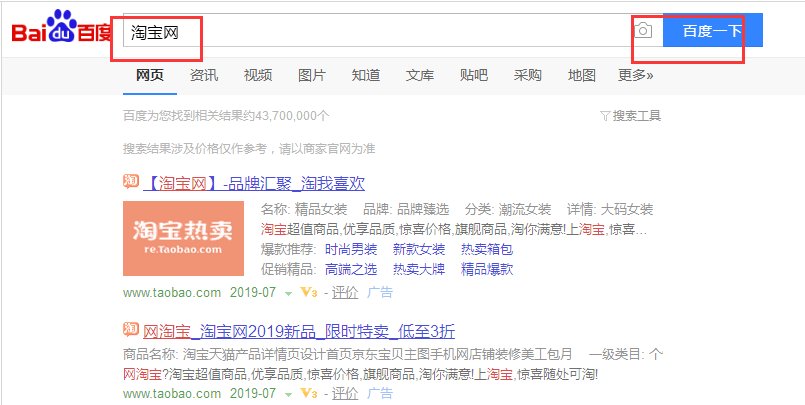Click 爆款推荐: label text
Image resolution: width=805 pixels, height=405 pixels.
pyautogui.click(x=289, y=249)
